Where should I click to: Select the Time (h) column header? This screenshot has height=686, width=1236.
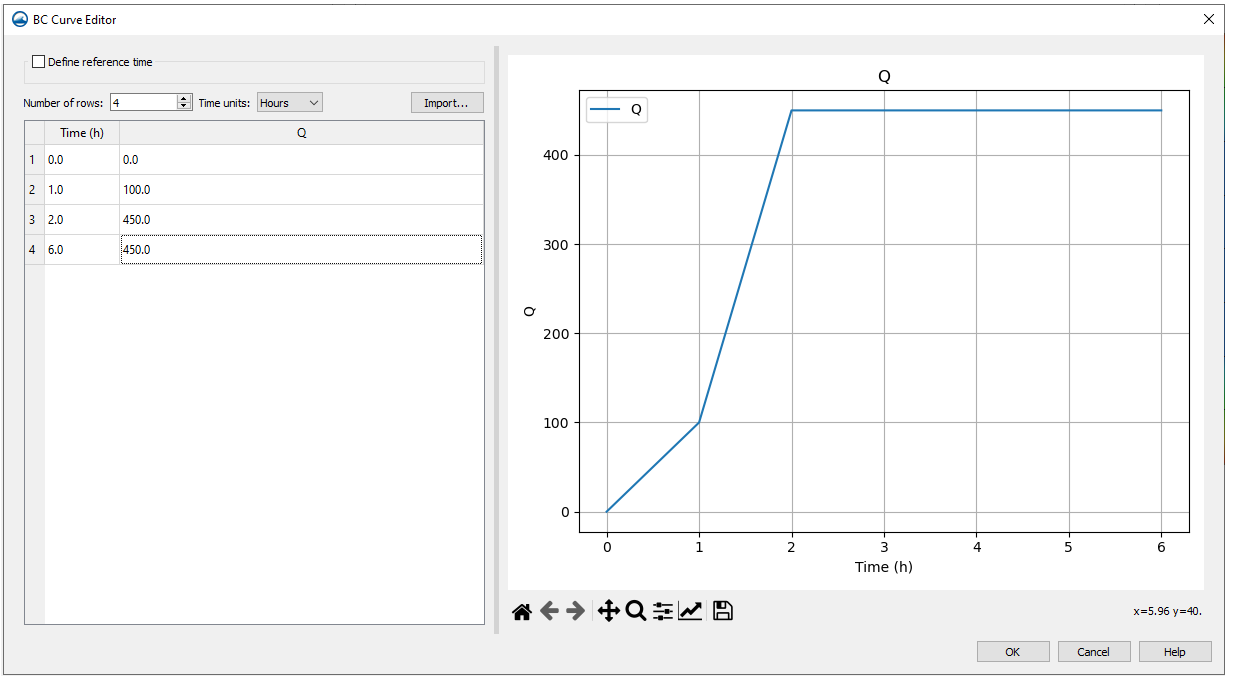(82, 133)
